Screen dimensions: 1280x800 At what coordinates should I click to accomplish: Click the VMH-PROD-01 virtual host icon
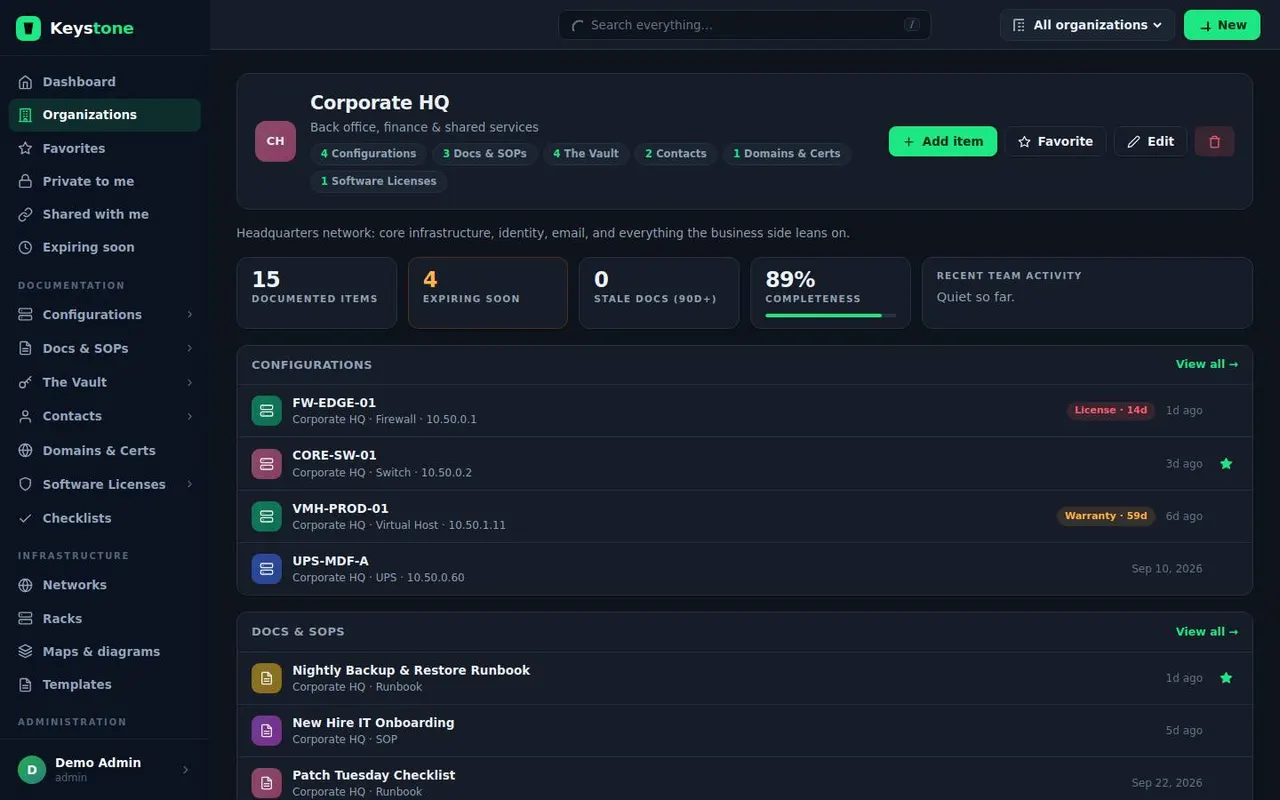tap(266, 516)
